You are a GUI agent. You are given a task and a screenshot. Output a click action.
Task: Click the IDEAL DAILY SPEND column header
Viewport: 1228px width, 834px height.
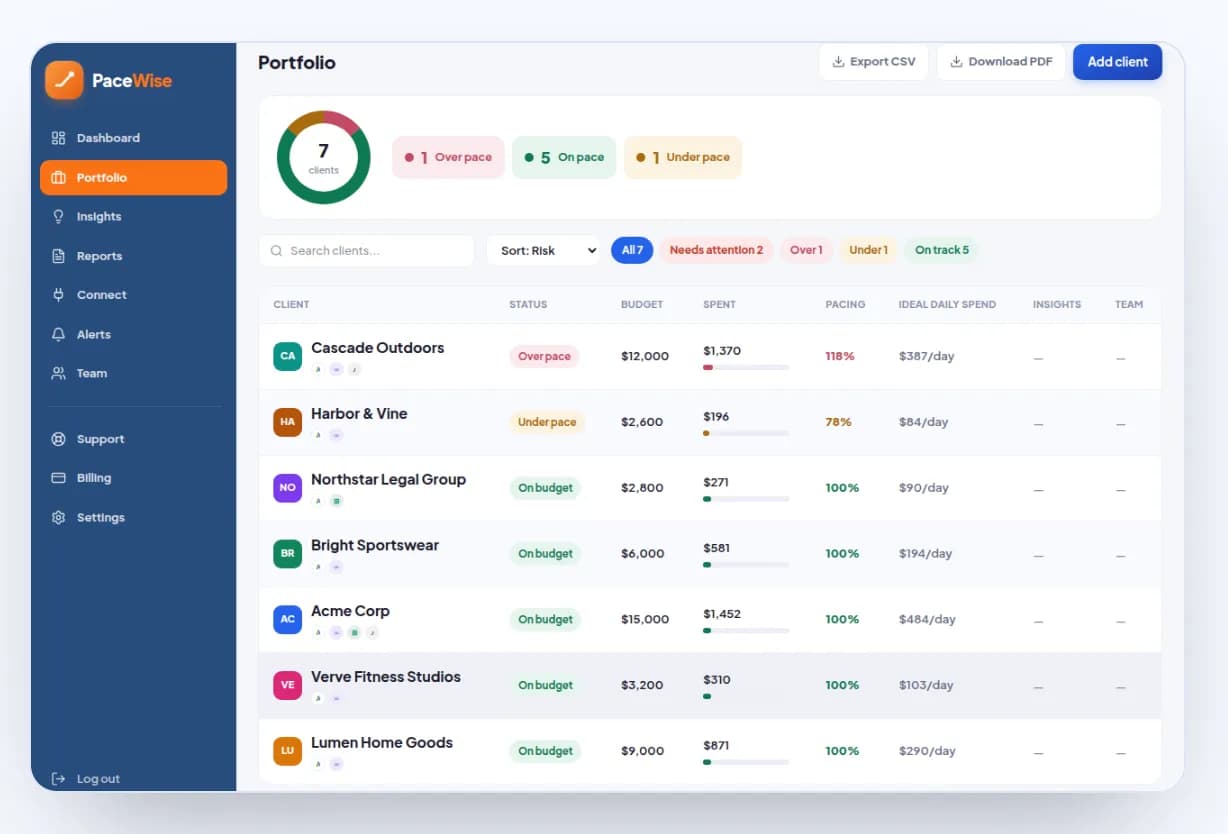pyautogui.click(x=947, y=304)
